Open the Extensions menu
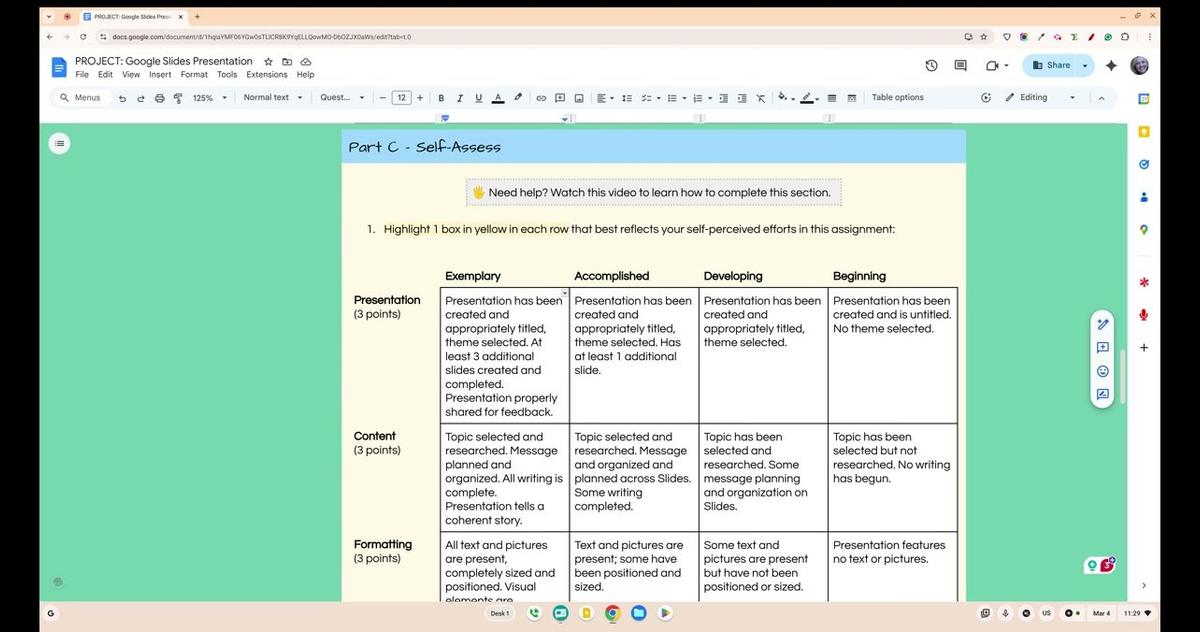This screenshot has width=1200, height=632. pyautogui.click(x=266, y=74)
